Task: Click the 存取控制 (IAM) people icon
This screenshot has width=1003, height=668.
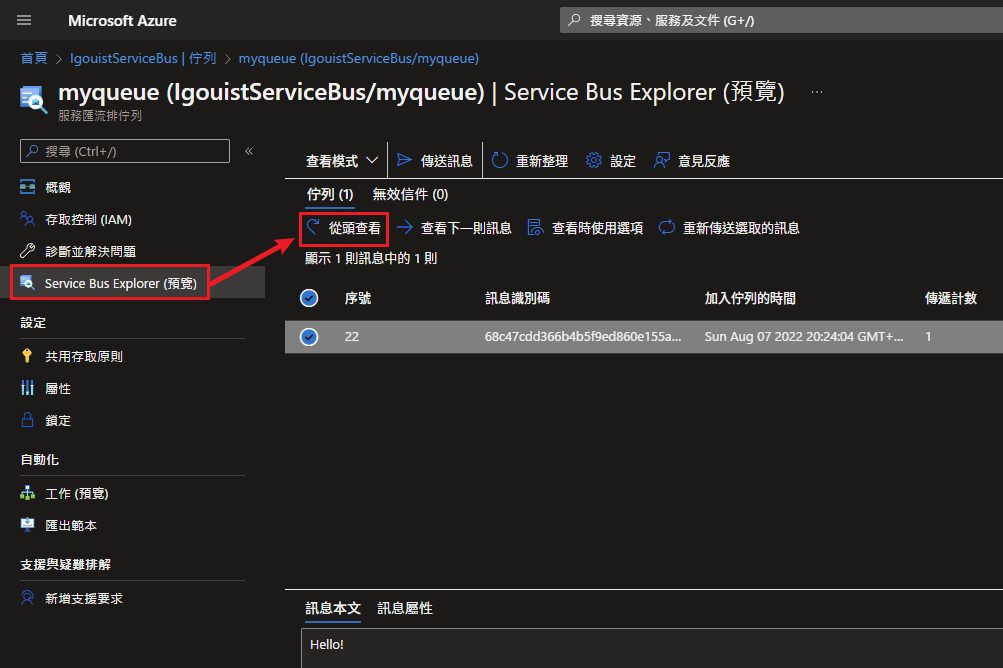Action: click(x=28, y=219)
